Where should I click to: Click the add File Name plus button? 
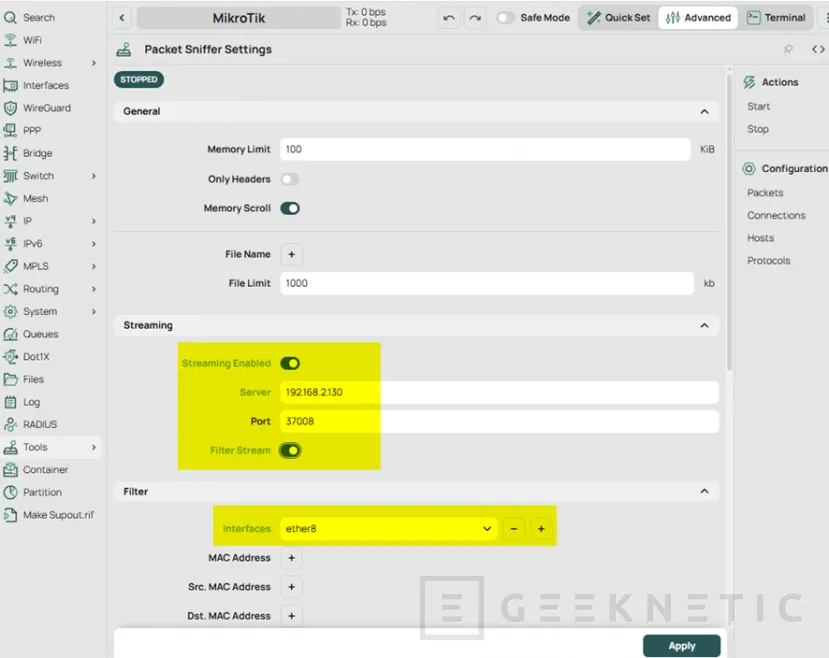pos(291,254)
